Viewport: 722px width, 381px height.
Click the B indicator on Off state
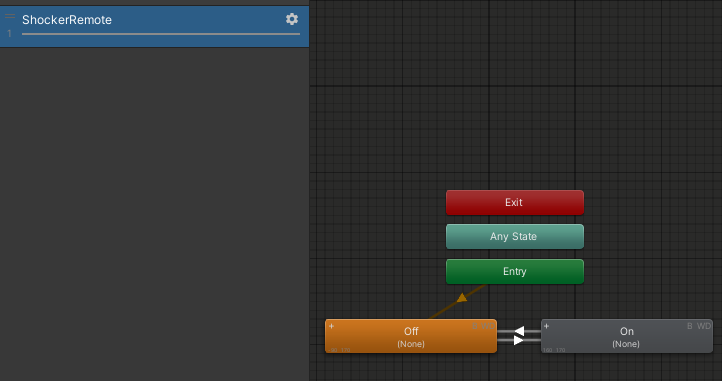[475, 326]
